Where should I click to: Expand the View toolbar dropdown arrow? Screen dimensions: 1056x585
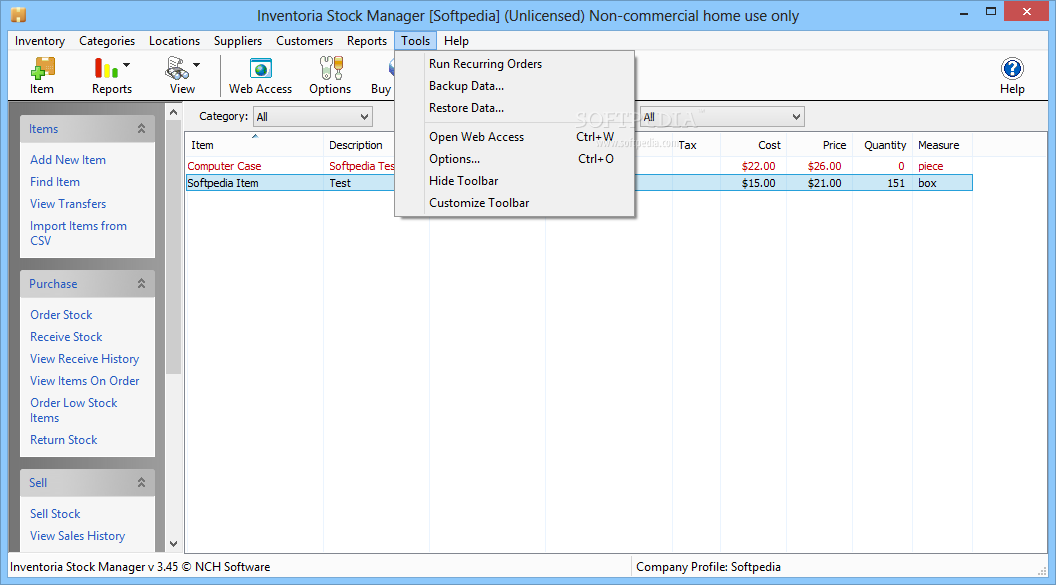196,65
